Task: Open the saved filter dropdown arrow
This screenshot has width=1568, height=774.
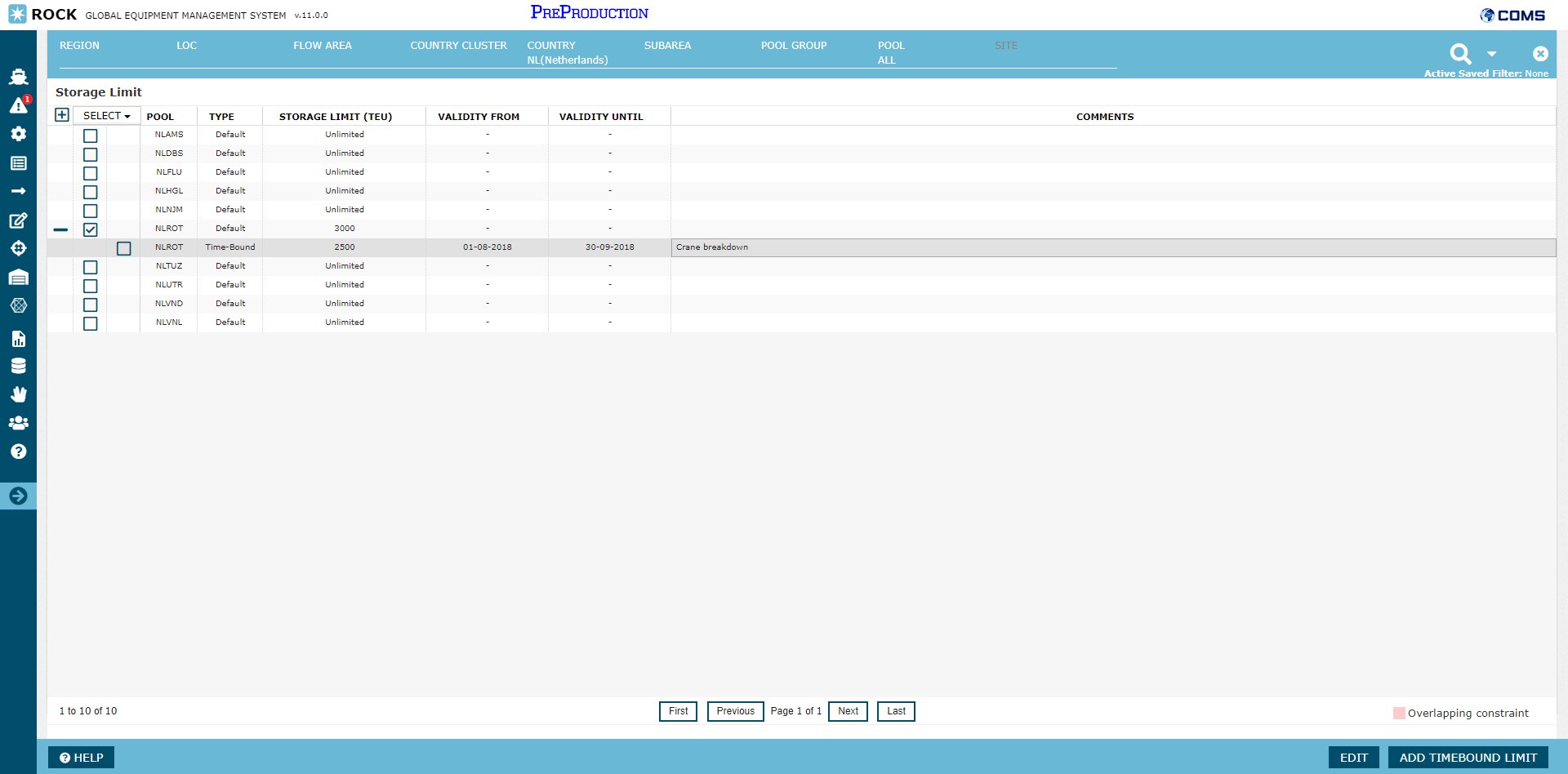Action: pyautogui.click(x=1492, y=54)
